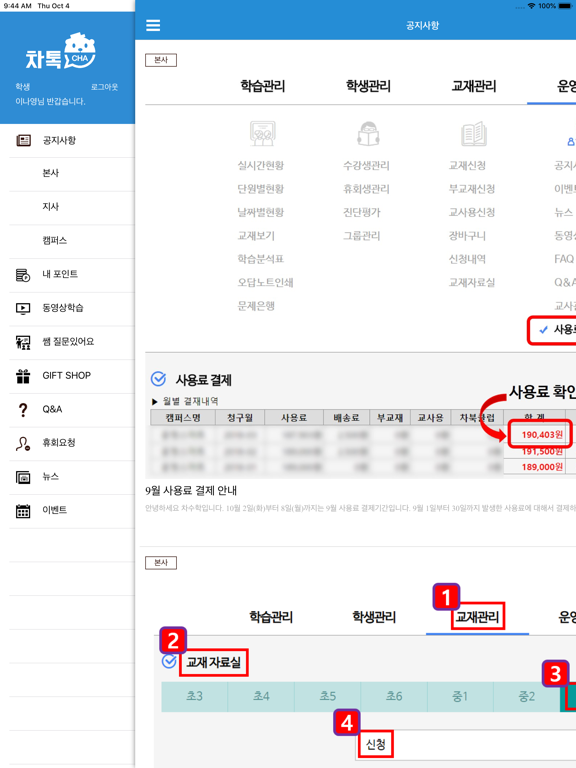Select the 중2 grade tab
The height and width of the screenshot is (768, 576).
[x=527, y=696]
